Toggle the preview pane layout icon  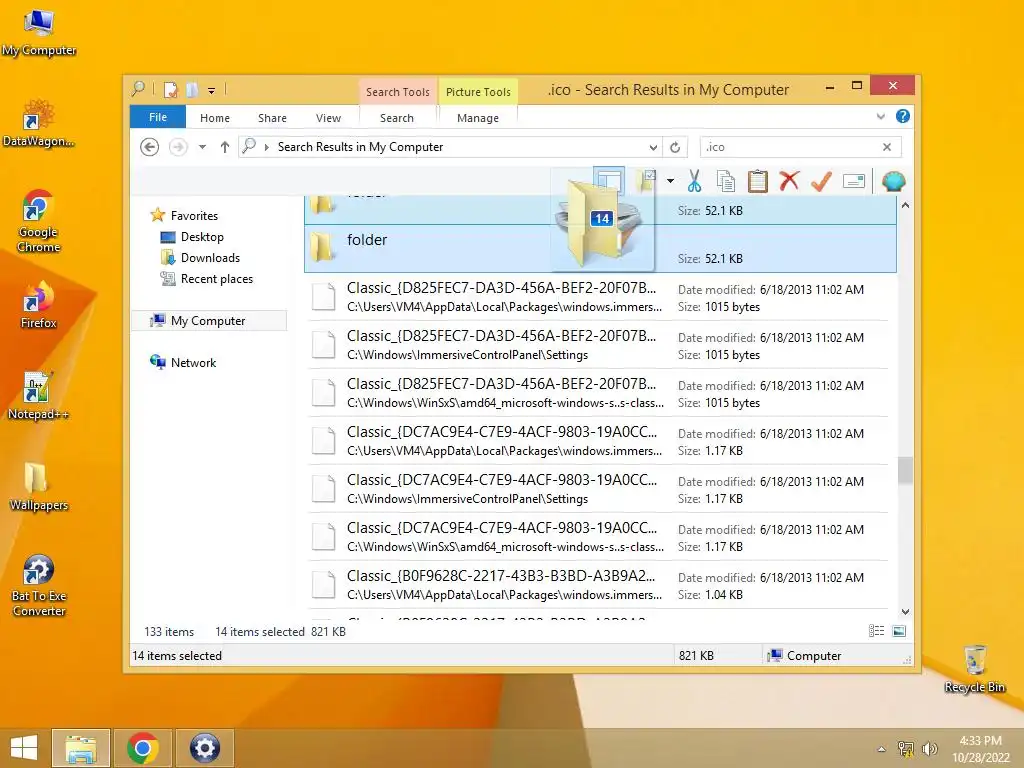coord(609,181)
